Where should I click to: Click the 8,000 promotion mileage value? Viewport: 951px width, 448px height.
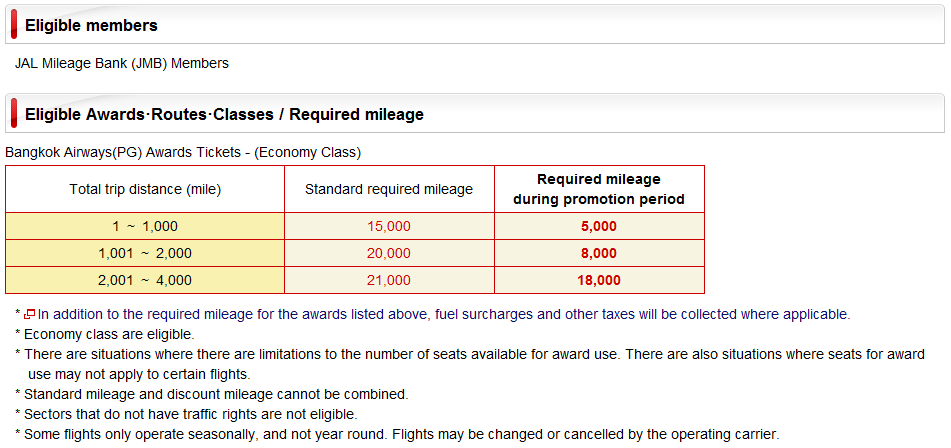coord(599,253)
